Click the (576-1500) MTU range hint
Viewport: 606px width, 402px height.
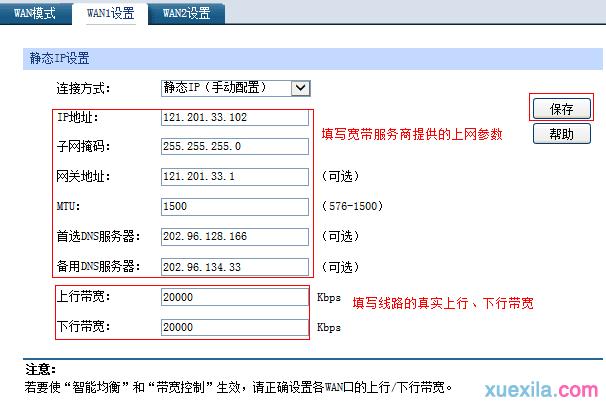click(x=352, y=206)
